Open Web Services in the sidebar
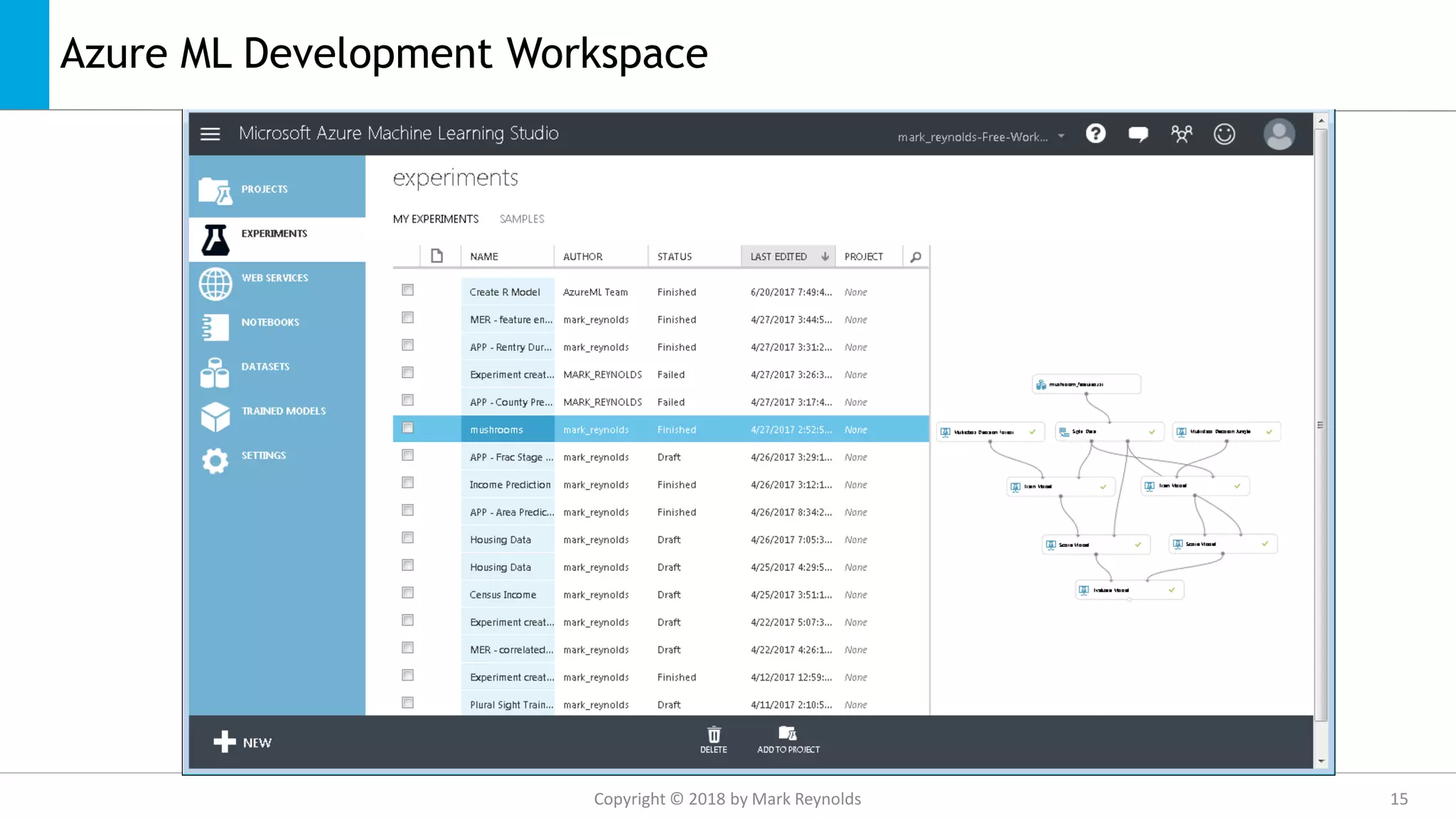Image resolution: width=1456 pixels, height=819 pixels. point(274,278)
